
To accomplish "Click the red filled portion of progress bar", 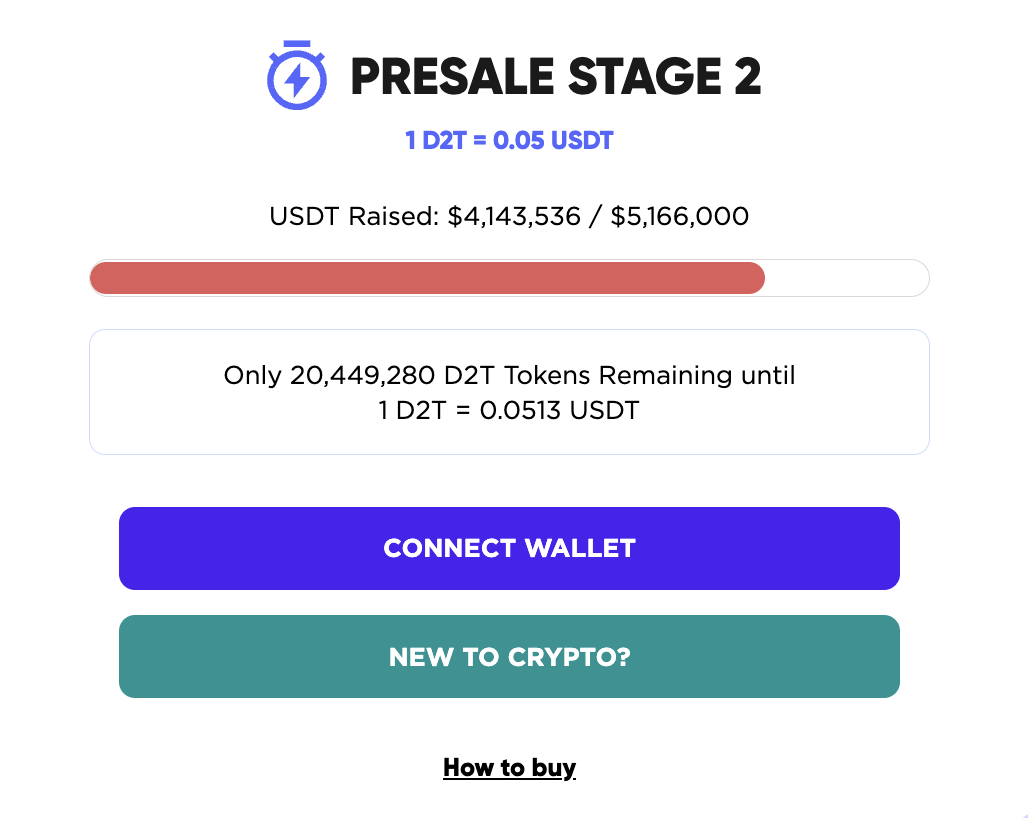I will pyautogui.click(x=427, y=278).
